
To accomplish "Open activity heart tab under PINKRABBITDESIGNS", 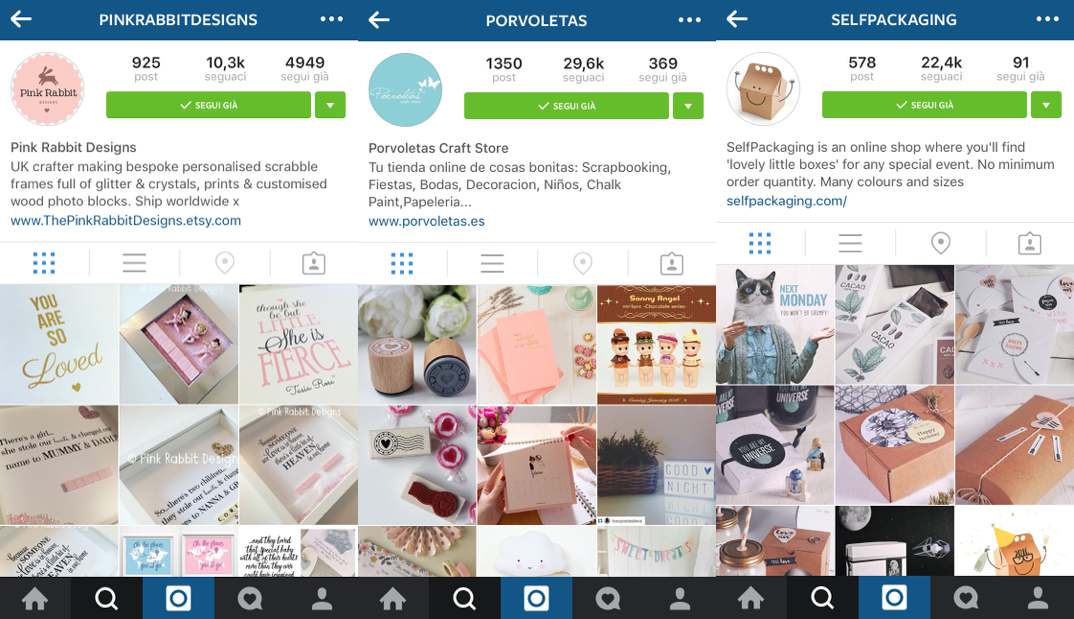I will tap(250, 598).
